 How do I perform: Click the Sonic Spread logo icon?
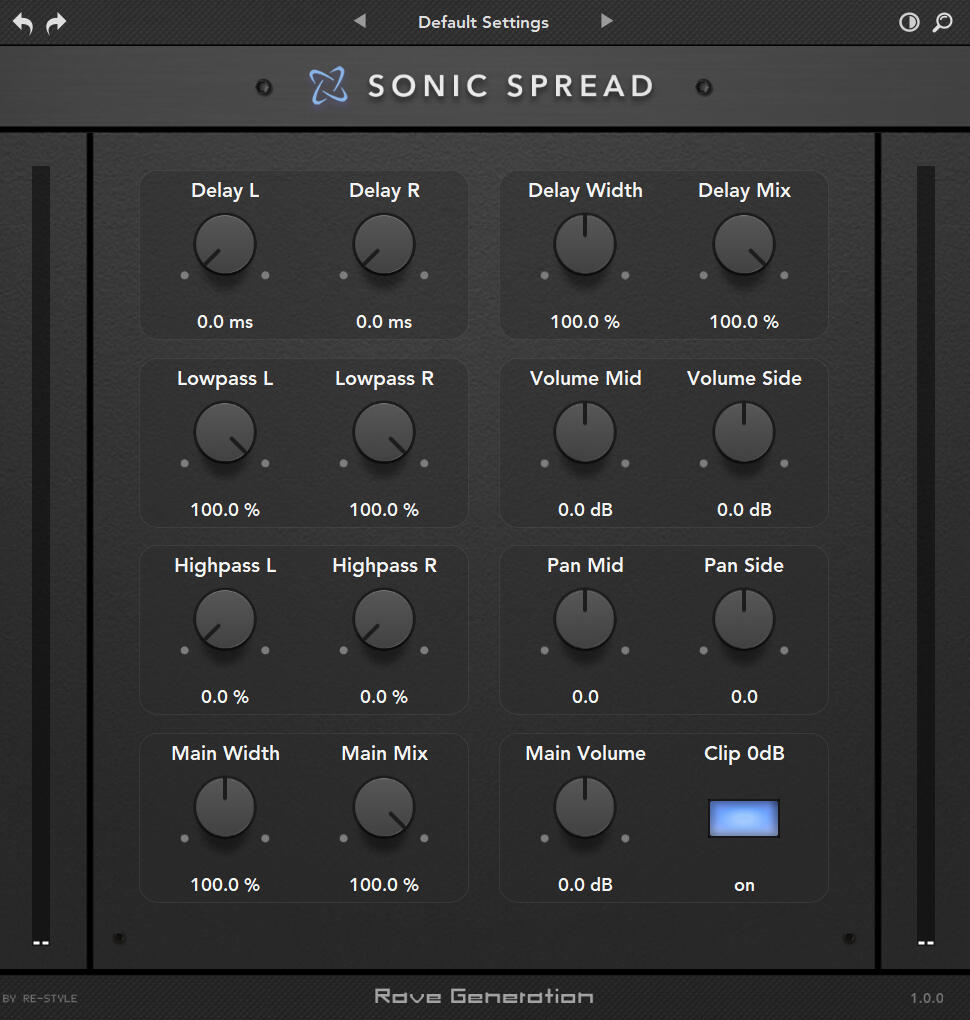point(331,86)
